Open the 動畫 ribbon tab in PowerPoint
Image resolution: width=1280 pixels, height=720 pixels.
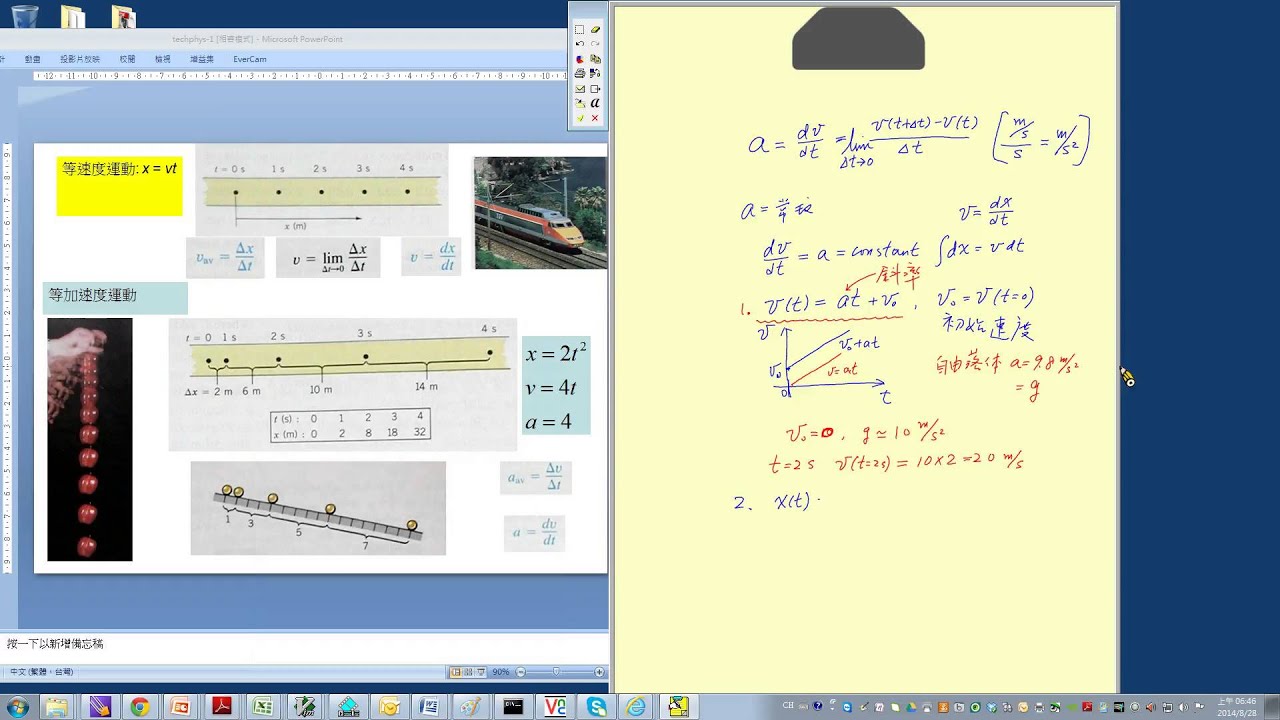(x=32, y=59)
